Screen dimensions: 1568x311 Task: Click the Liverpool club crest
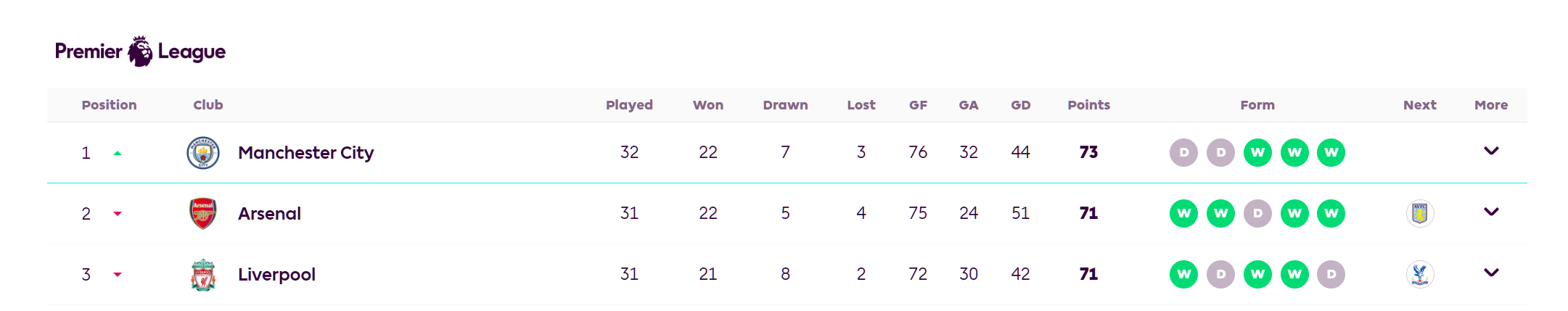pos(203,275)
